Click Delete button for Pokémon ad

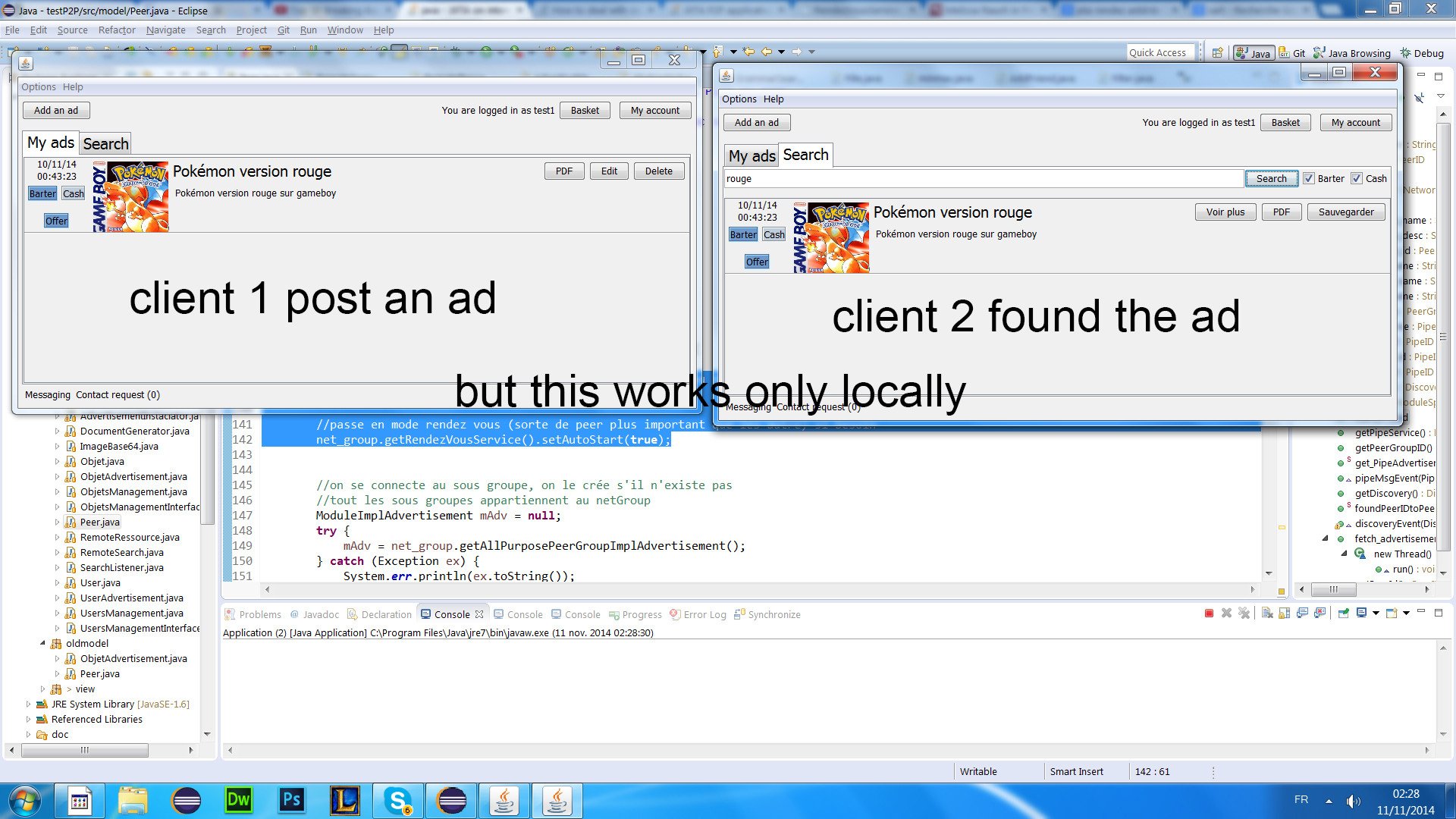point(658,171)
